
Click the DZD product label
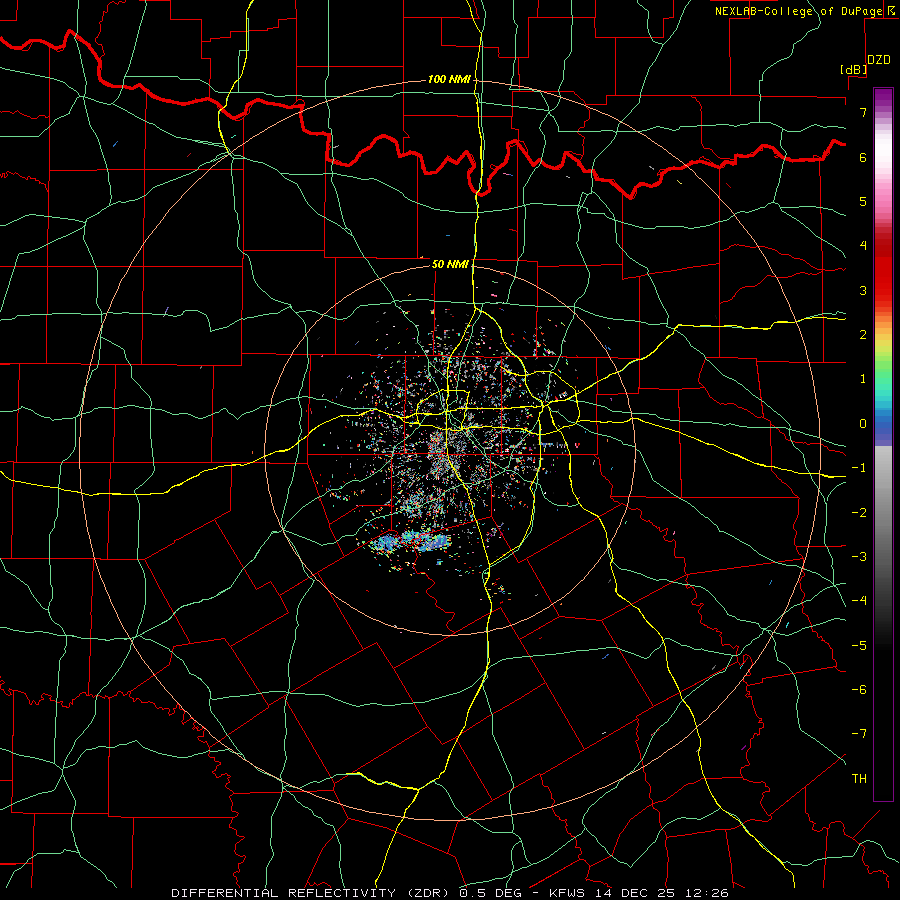click(x=879, y=60)
